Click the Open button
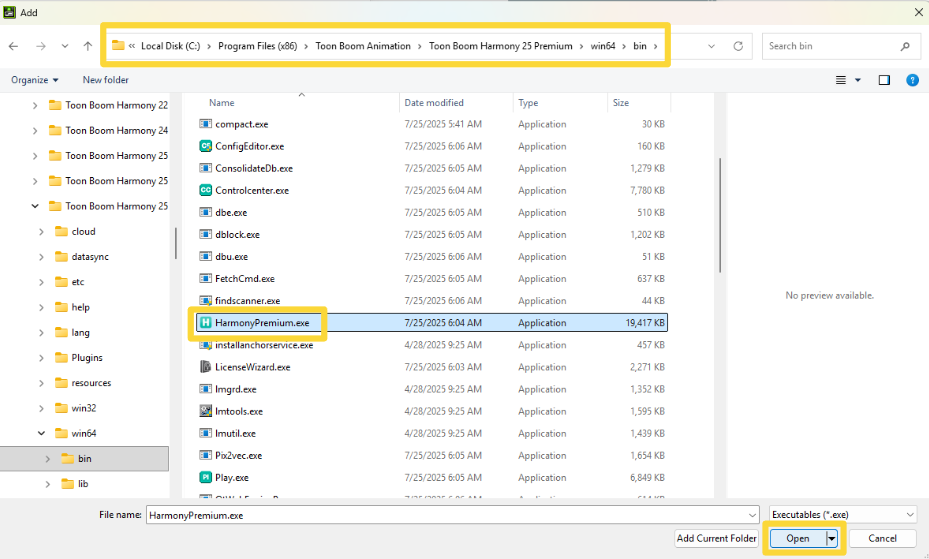 click(x=797, y=538)
